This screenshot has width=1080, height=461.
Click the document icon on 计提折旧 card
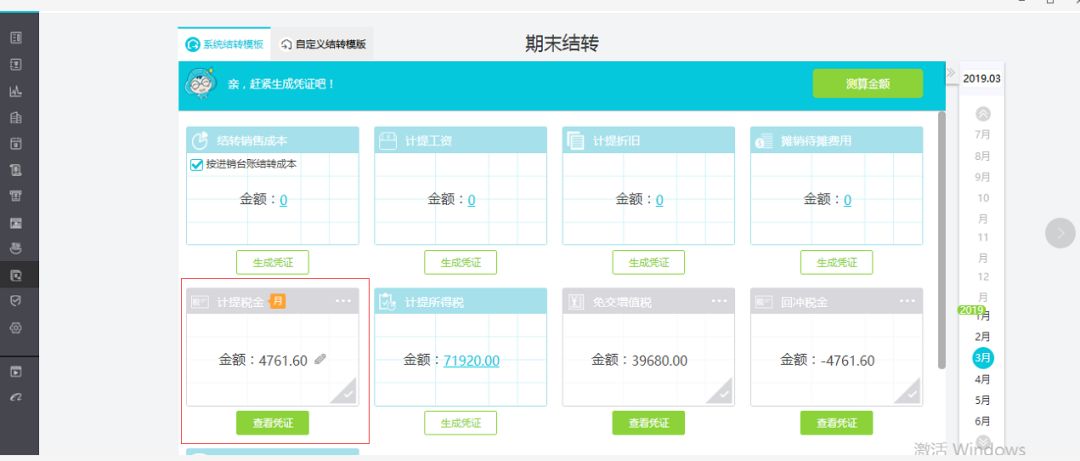[x=576, y=141]
